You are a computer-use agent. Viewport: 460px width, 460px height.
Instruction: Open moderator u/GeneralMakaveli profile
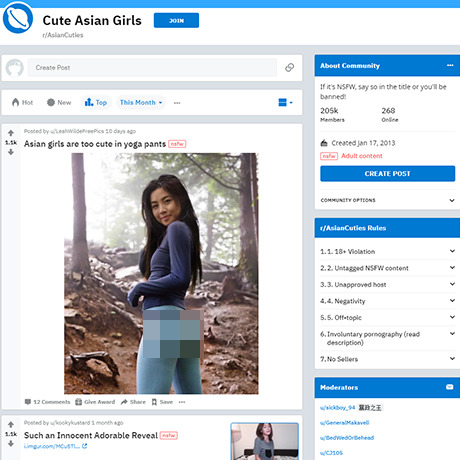(x=344, y=423)
